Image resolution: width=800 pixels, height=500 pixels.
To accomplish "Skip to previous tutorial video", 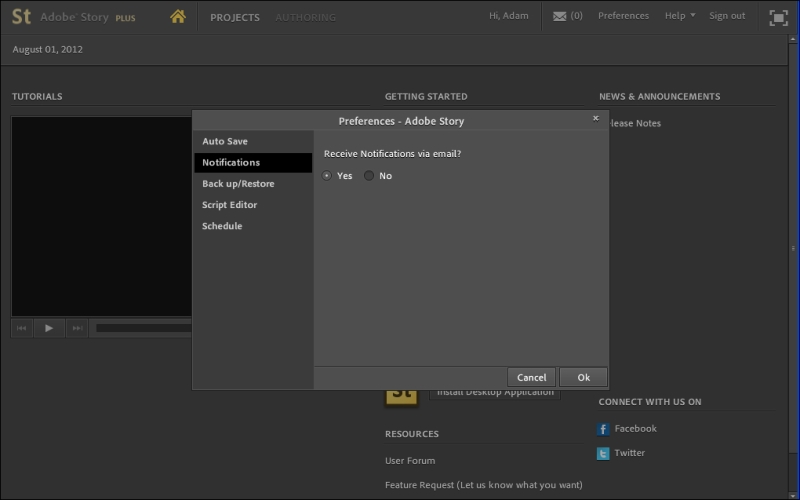I will [21, 328].
